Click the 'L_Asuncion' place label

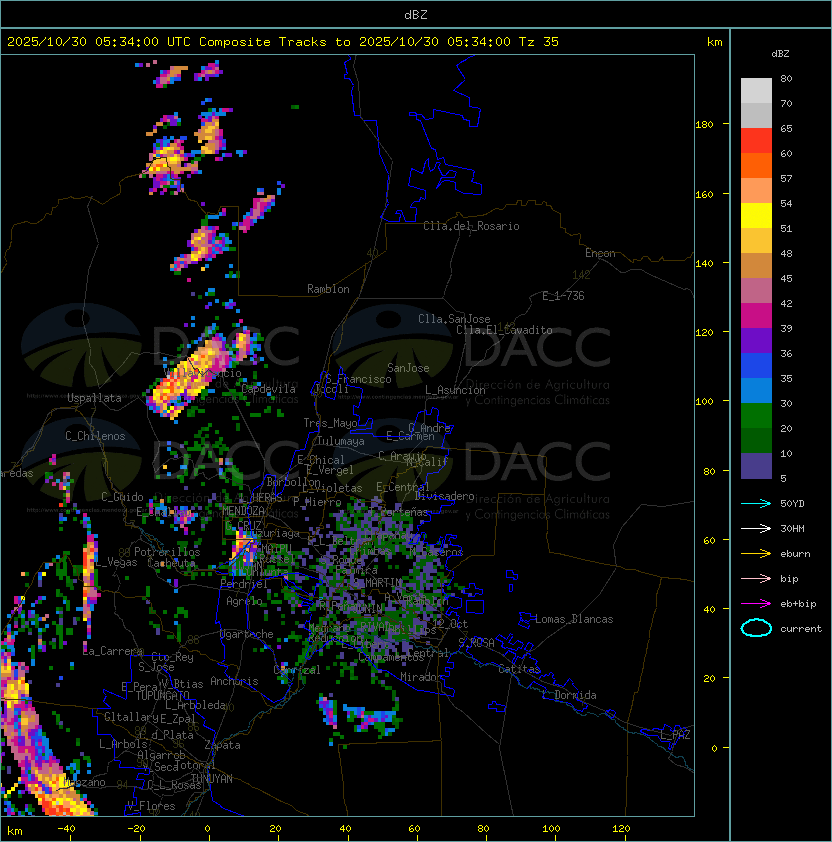[455, 390]
